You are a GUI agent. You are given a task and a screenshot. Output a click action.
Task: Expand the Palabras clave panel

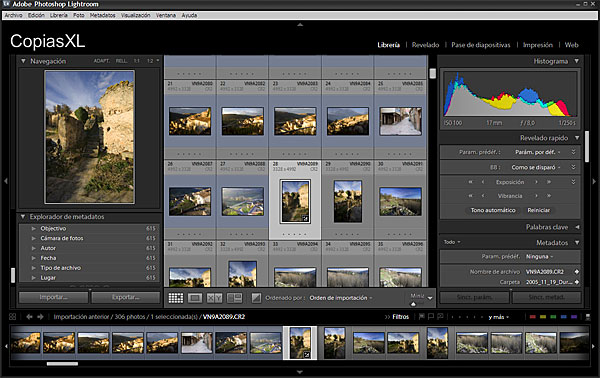click(x=577, y=227)
